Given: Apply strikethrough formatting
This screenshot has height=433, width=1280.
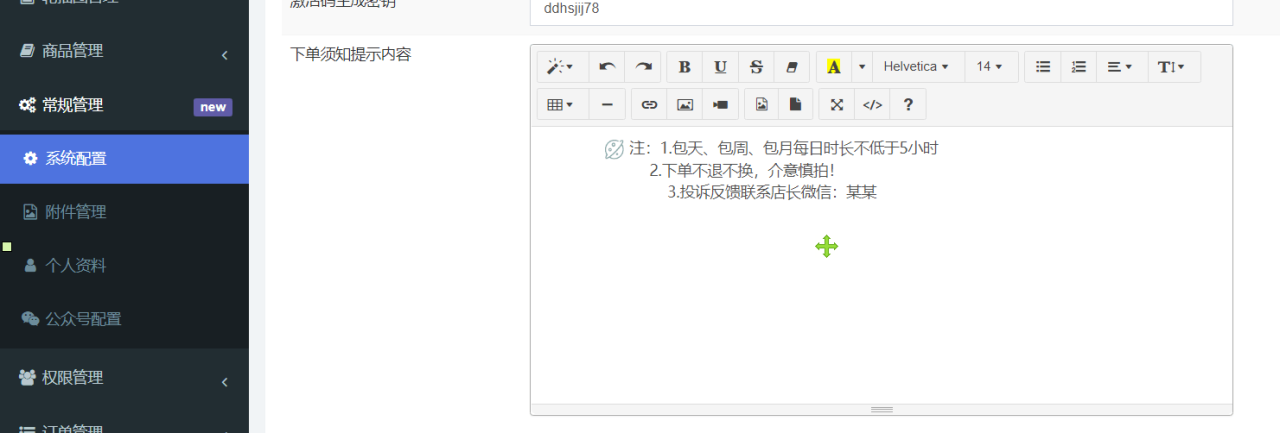Looking at the screenshot, I should point(756,67).
